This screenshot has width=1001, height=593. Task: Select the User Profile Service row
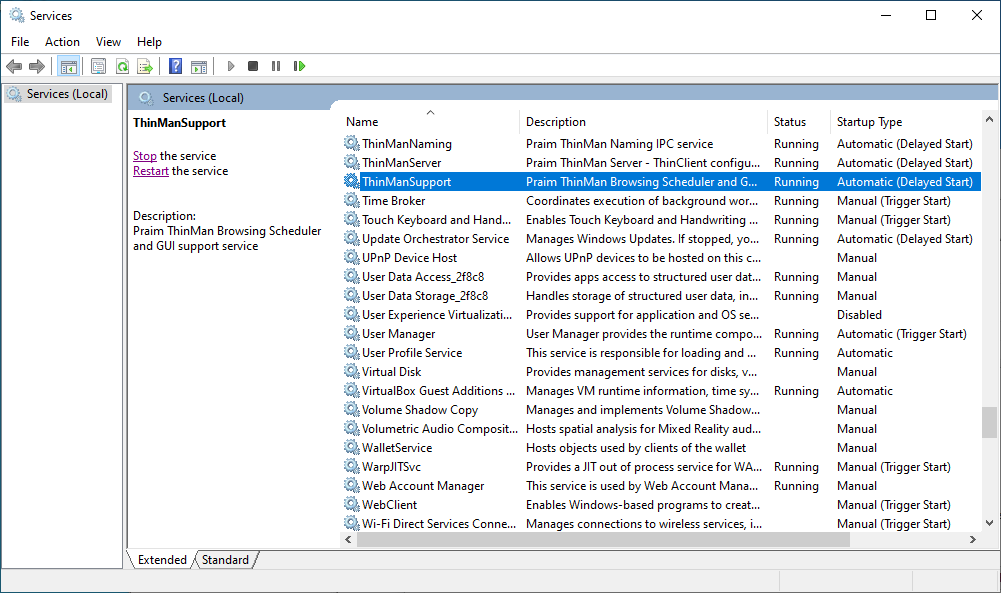point(660,352)
